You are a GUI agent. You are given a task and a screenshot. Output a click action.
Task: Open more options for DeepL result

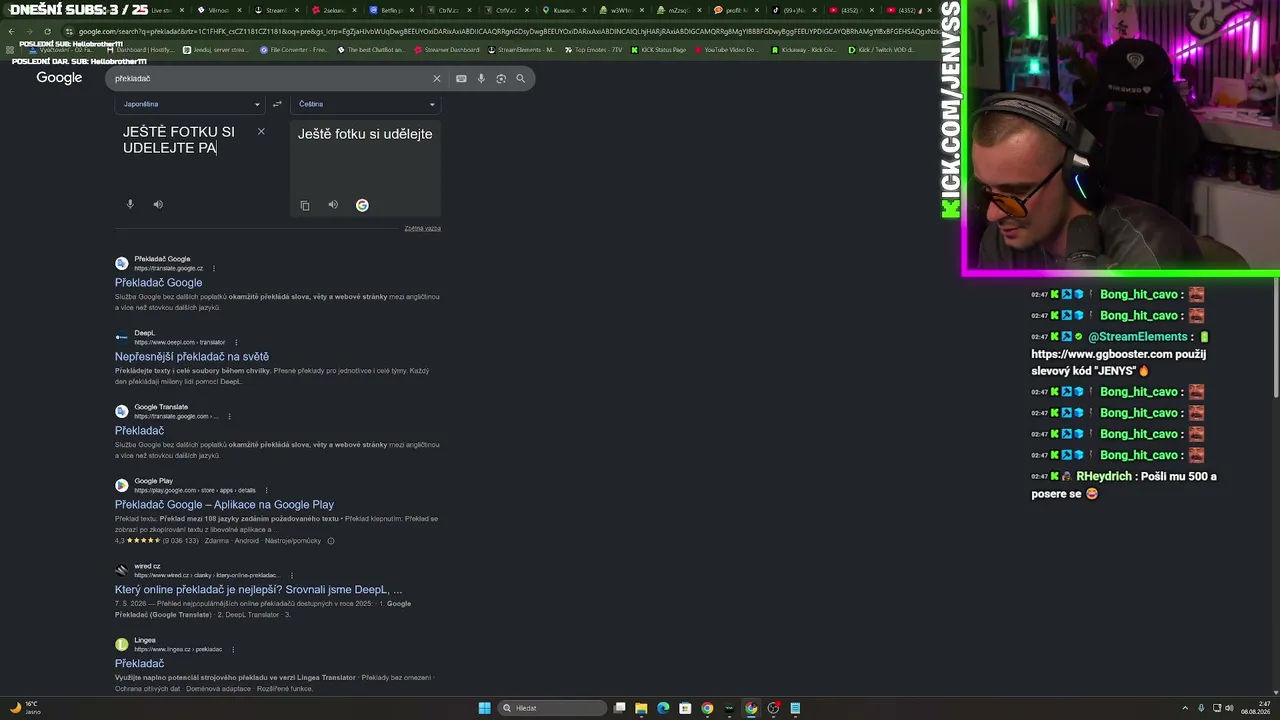[236, 342]
